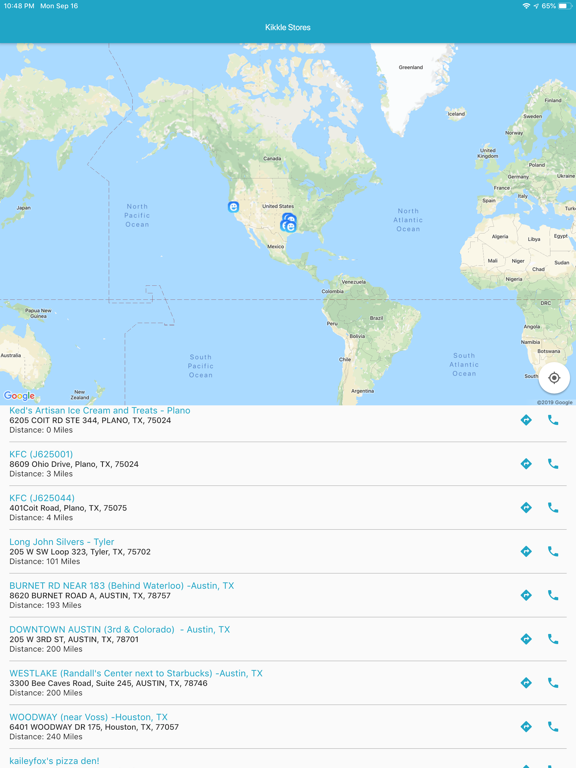Tap the United States label on map
Image resolution: width=576 pixels, height=768 pixels.
[278, 206]
